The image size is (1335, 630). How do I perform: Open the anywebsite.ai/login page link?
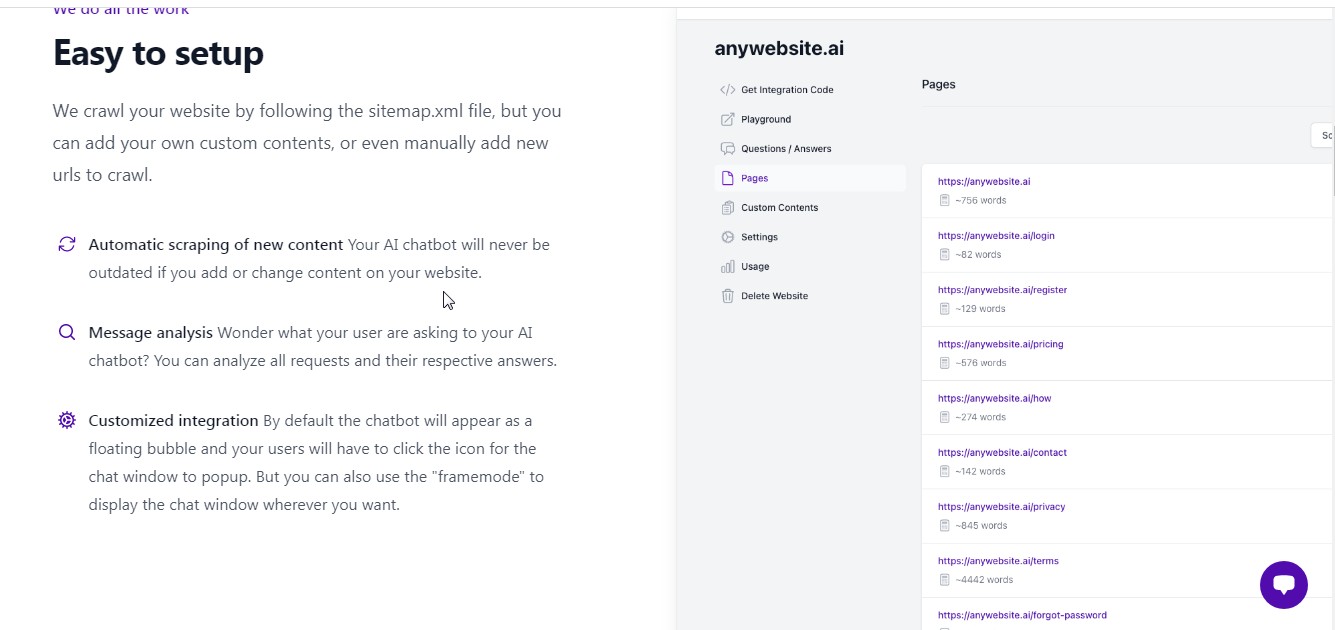tap(996, 236)
